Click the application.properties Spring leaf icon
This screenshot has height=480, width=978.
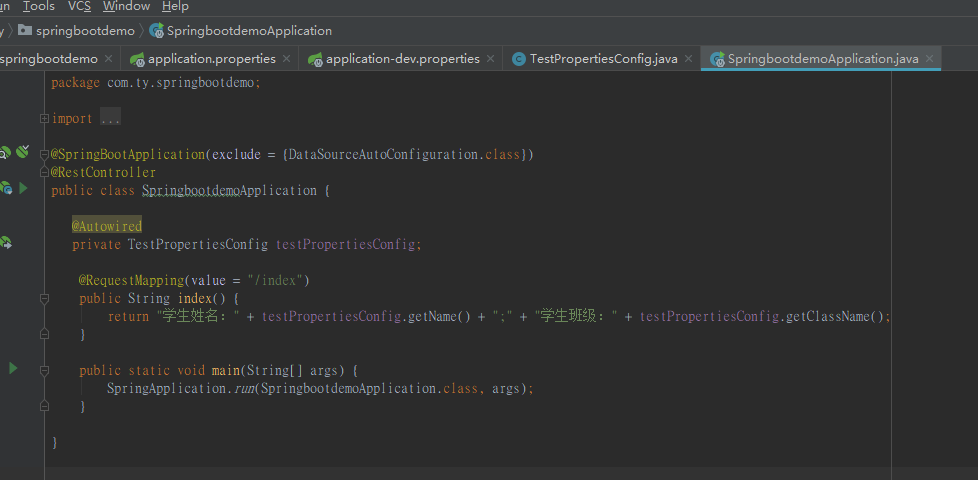[x=137, y=59]
